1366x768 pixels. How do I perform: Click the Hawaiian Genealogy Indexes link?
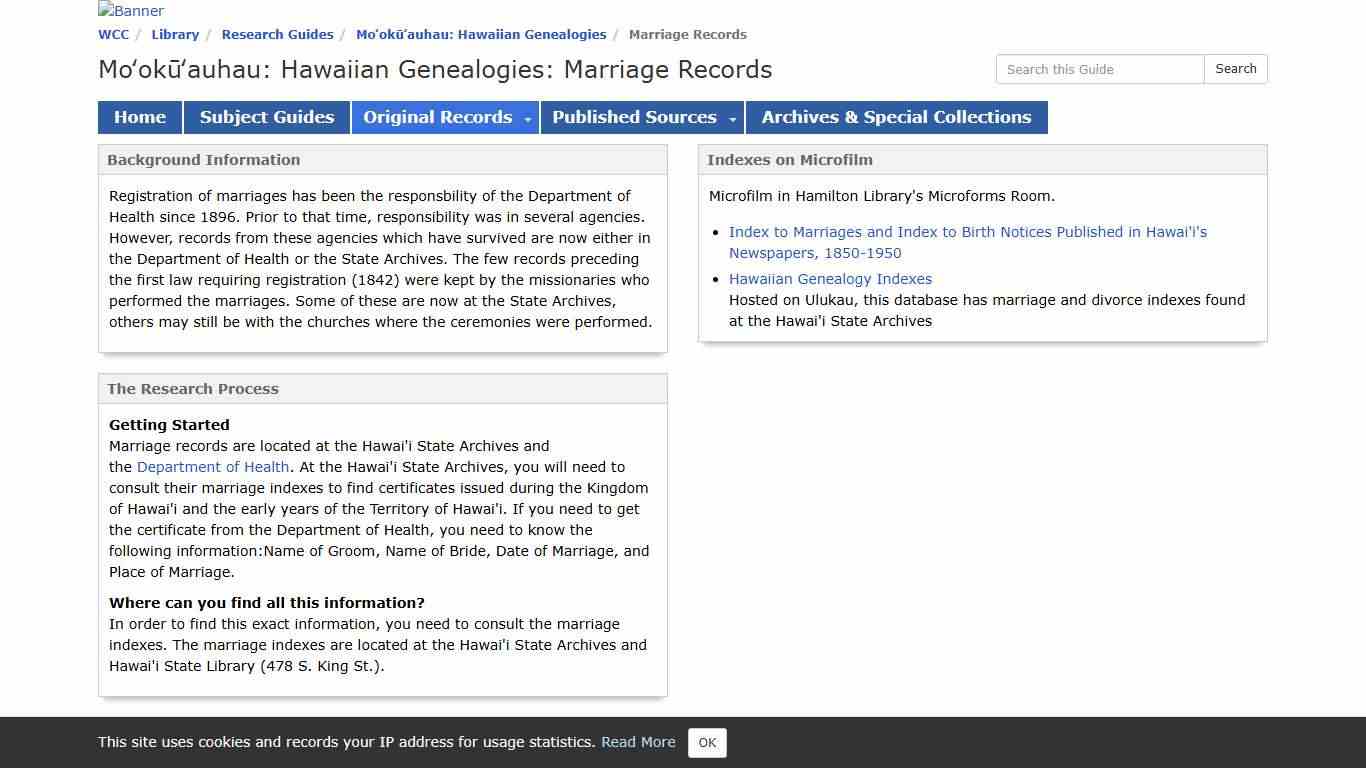pos(830,279)
